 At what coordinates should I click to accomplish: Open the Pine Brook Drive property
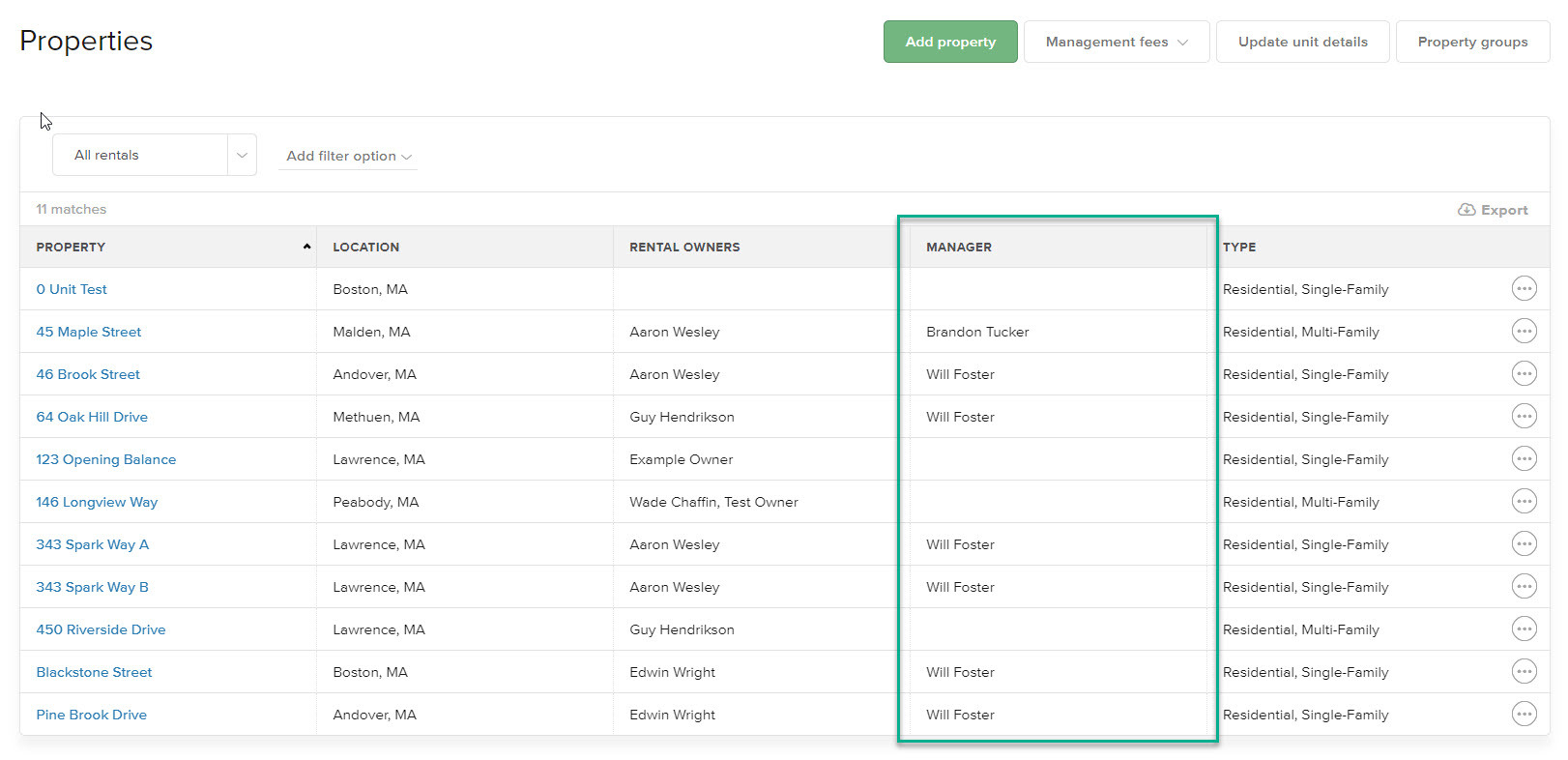pos(92,715)
